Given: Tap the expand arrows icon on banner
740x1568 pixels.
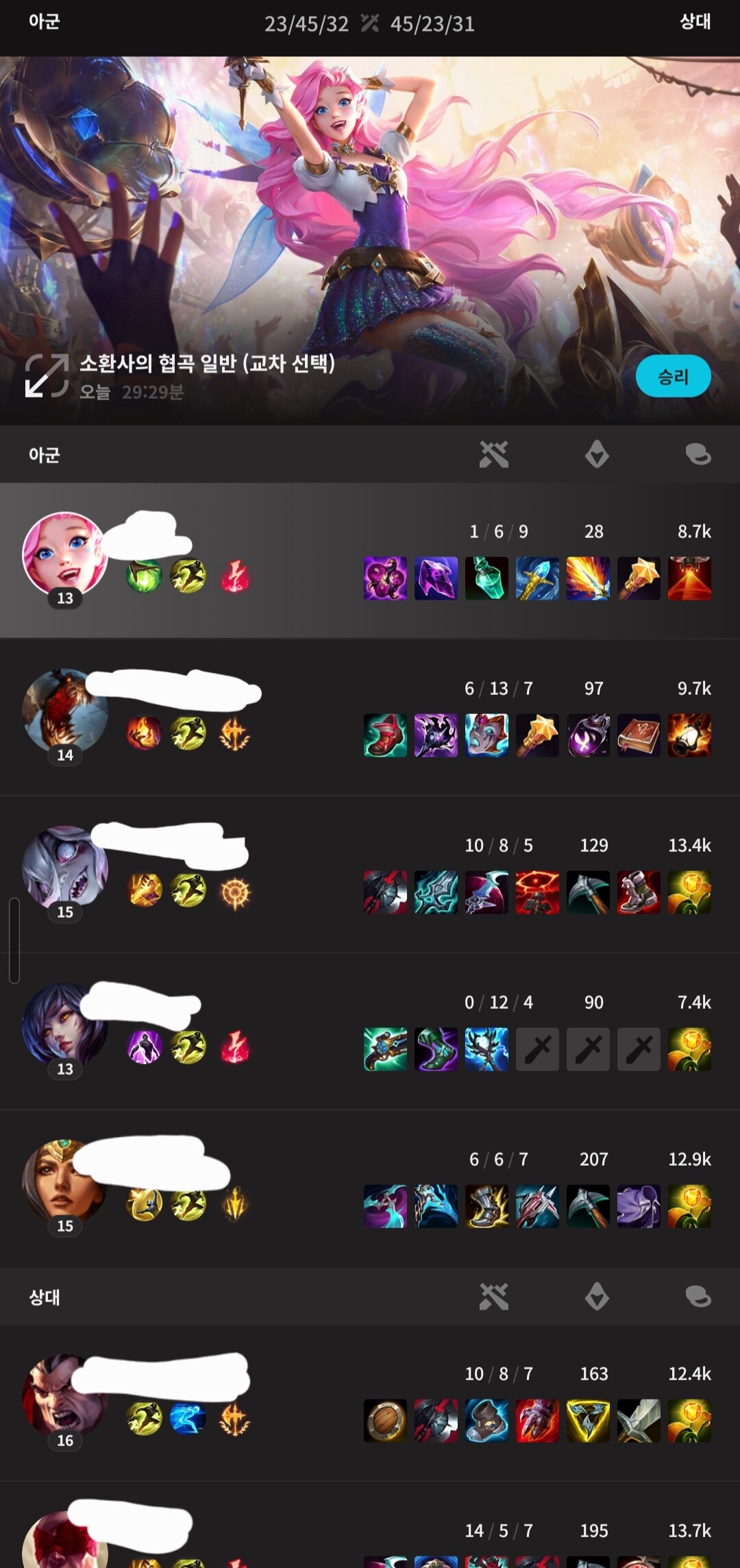Looking at the screenshot, I should click(47, 376).
